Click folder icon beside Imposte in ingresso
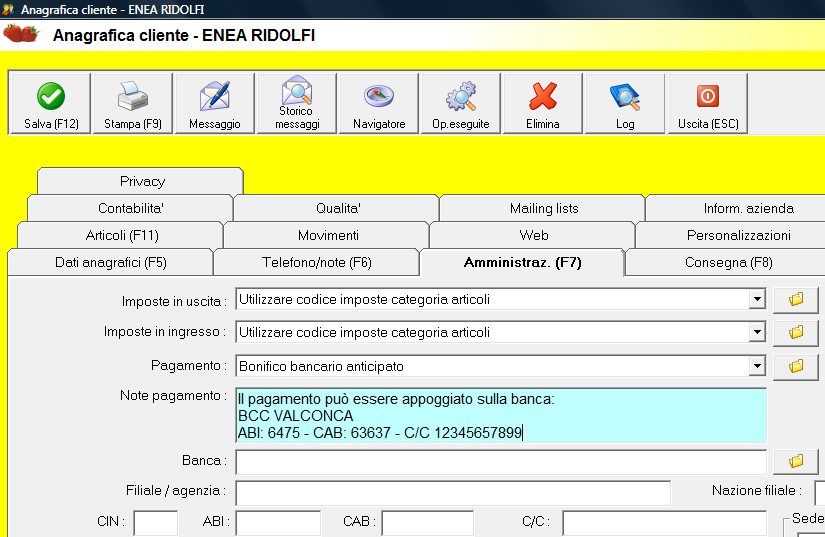Viewport: 825px width, 537px height. (796, 332)
